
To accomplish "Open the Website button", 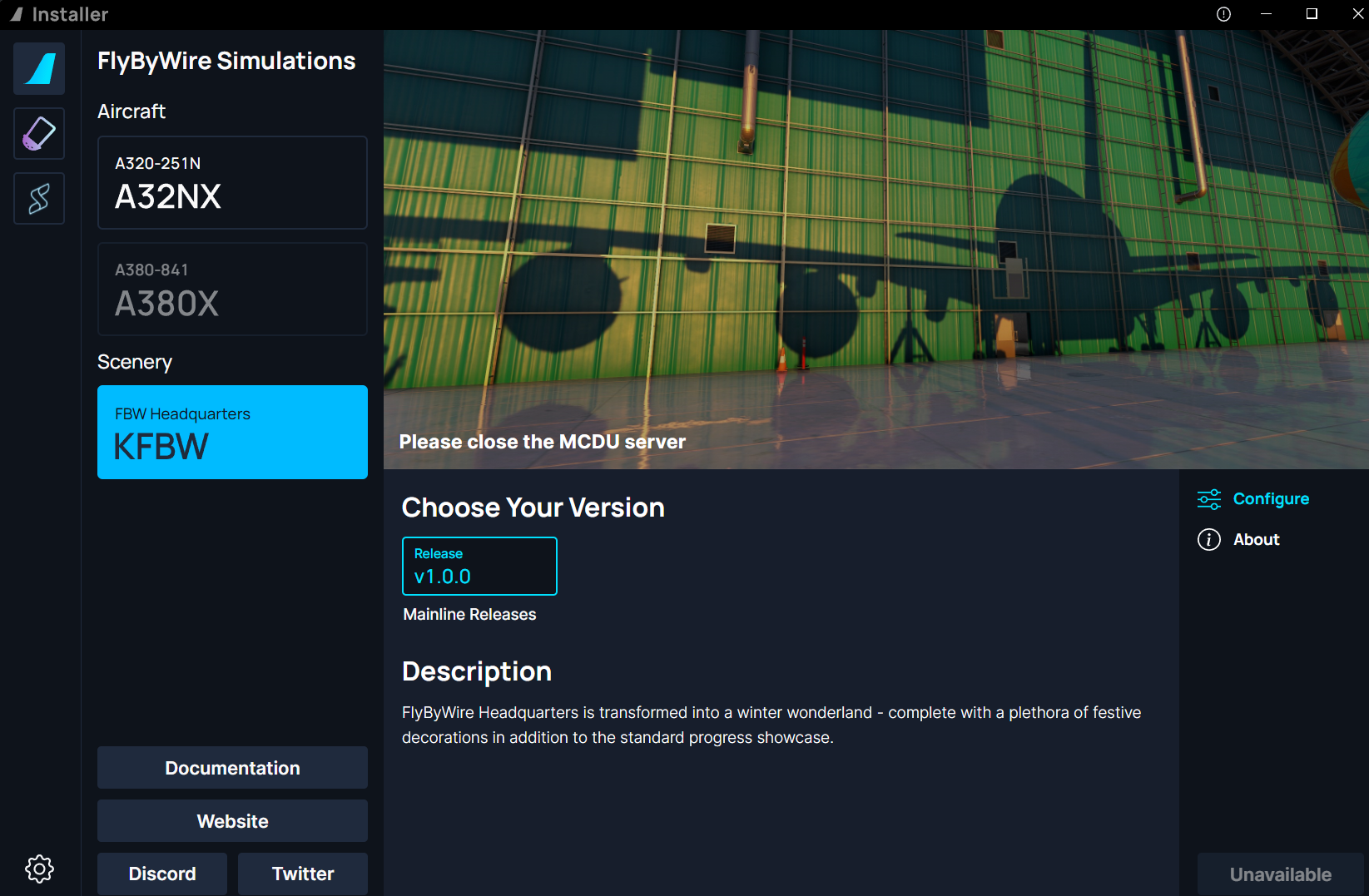I will pyautogui.click(x=232, y=821).
